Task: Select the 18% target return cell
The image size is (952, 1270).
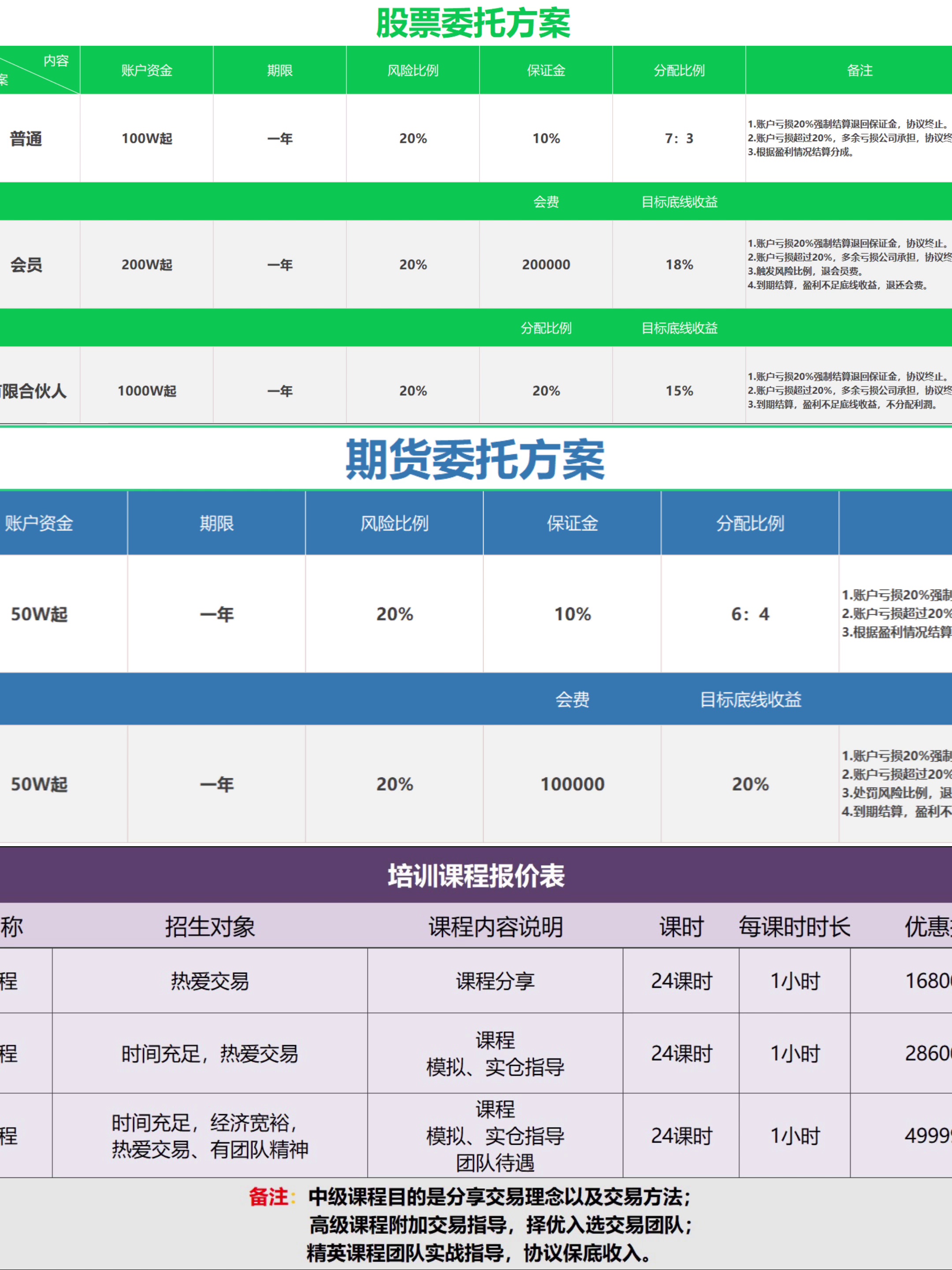Action: click(x=679, y=265)
